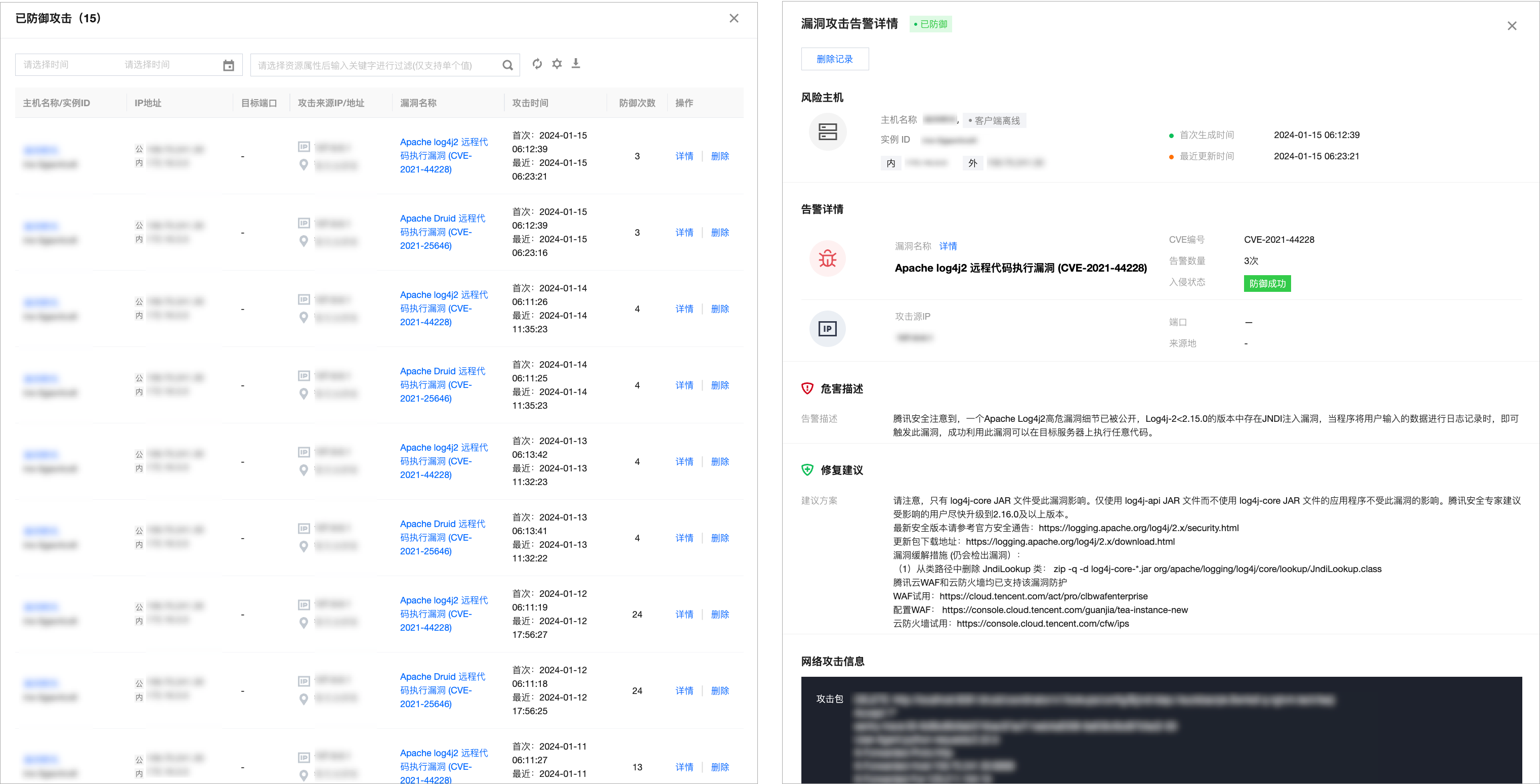This screenshot has width=1540, height=784.
Task: Open details for first log4j2 row
Action: [684, 156]
